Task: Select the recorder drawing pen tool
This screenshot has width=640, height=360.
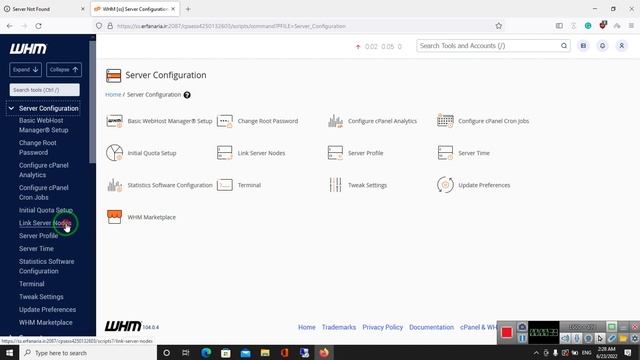Action: click(x=611, y=338)
